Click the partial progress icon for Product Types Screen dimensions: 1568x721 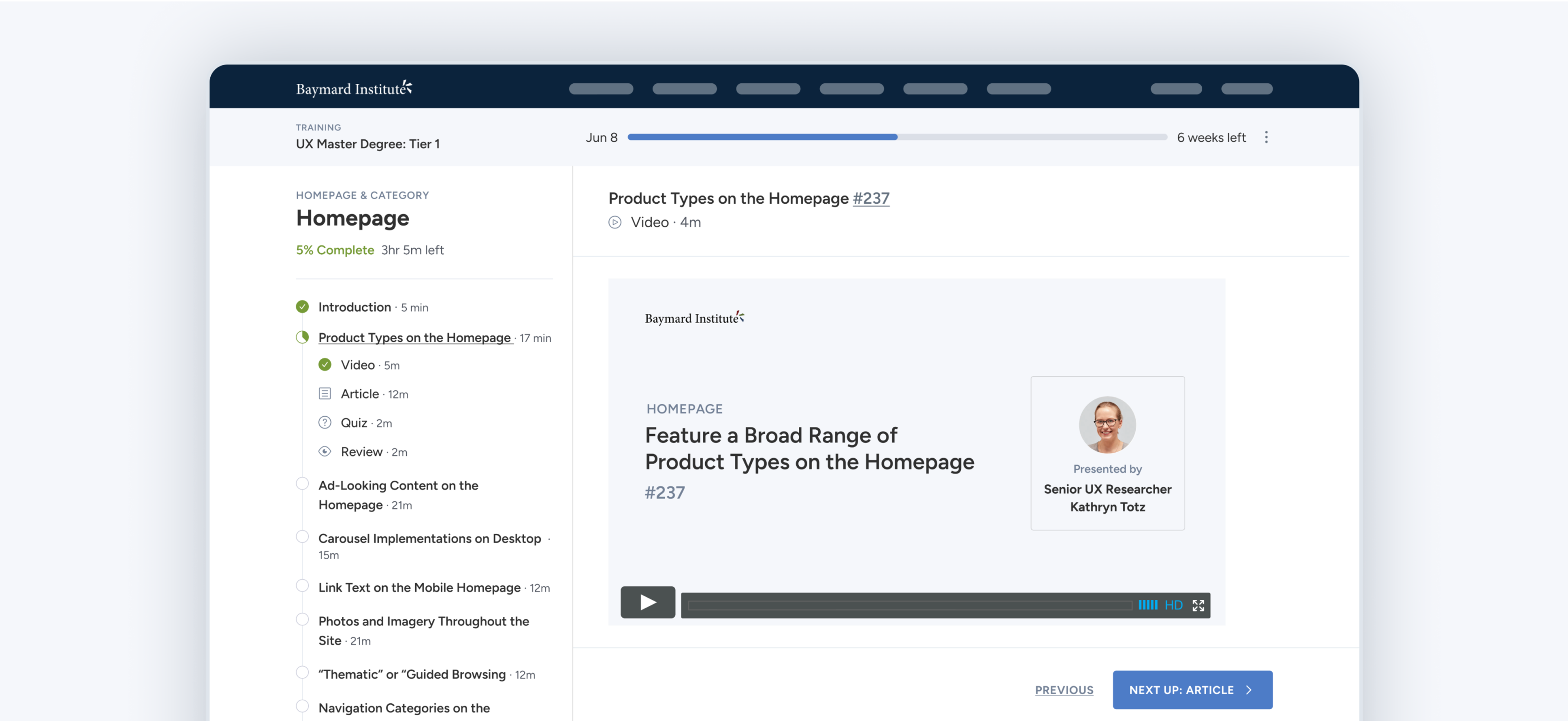click(x=303, y=337)
